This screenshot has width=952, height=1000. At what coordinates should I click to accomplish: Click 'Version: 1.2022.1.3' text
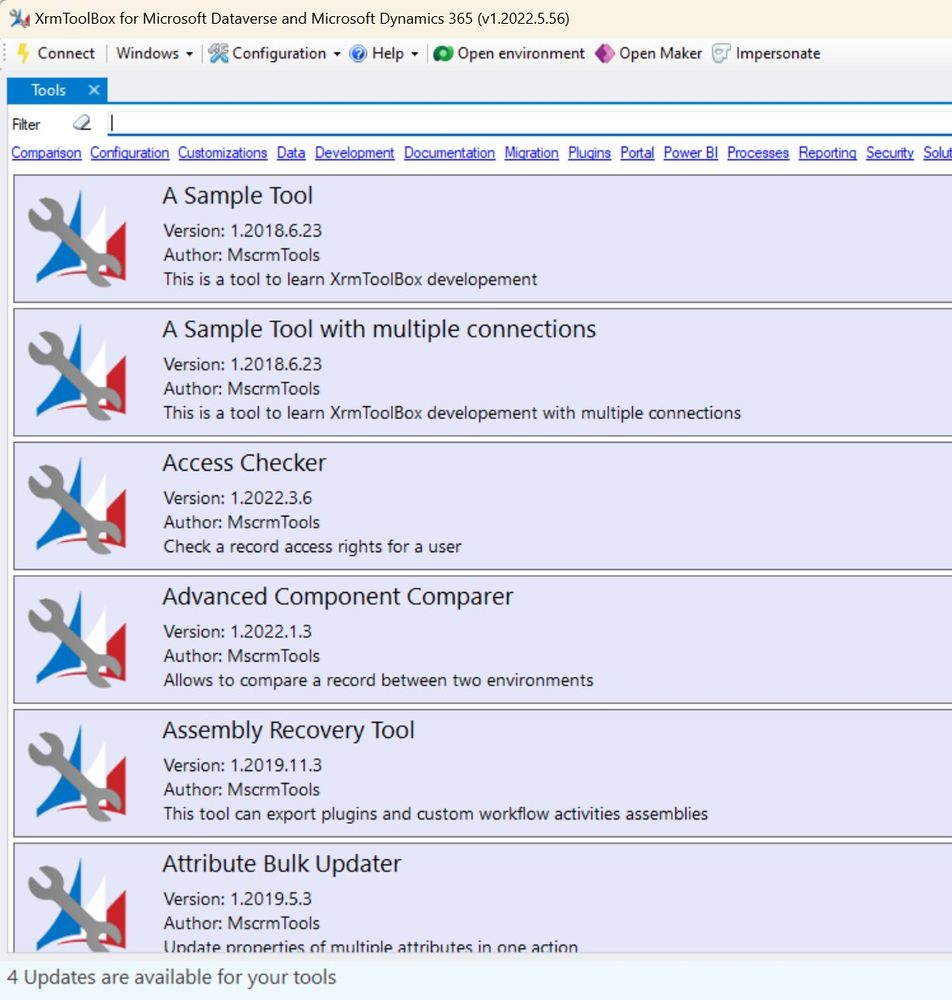click(x=238, y=631)
